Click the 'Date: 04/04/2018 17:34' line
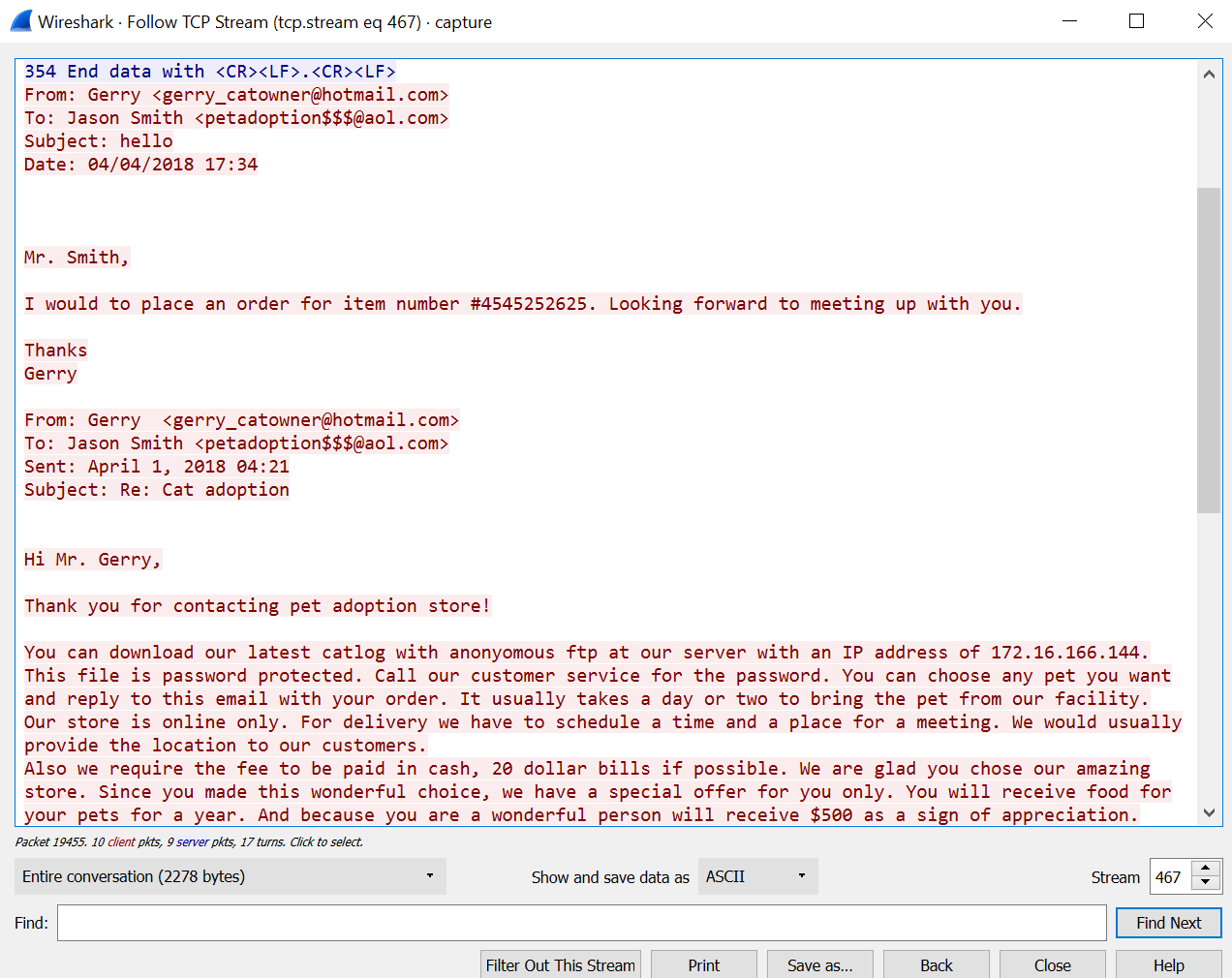Viewport: 1232px width, 978px height. coord(141,165)
